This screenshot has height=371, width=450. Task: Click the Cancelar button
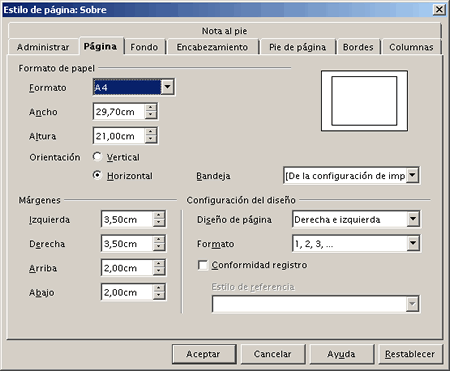[x=273, y=354]
